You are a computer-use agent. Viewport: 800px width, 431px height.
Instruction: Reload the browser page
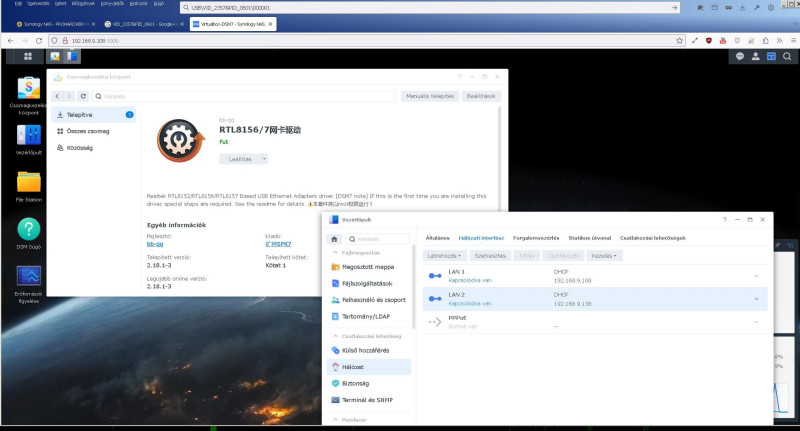(x=39, y=40)
